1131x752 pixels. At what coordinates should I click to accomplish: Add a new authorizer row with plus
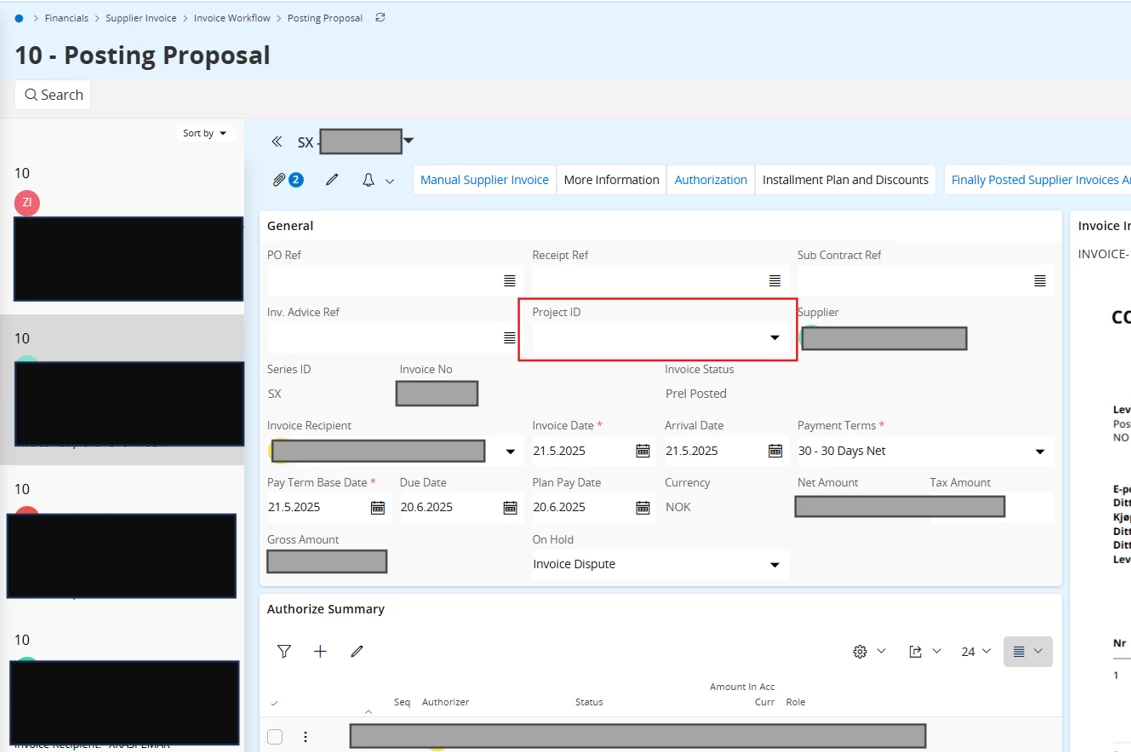[x=320, y=652]
